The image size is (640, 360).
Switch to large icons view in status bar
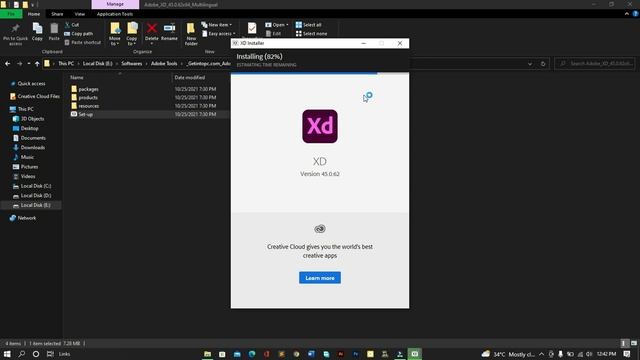click(633, 343)
